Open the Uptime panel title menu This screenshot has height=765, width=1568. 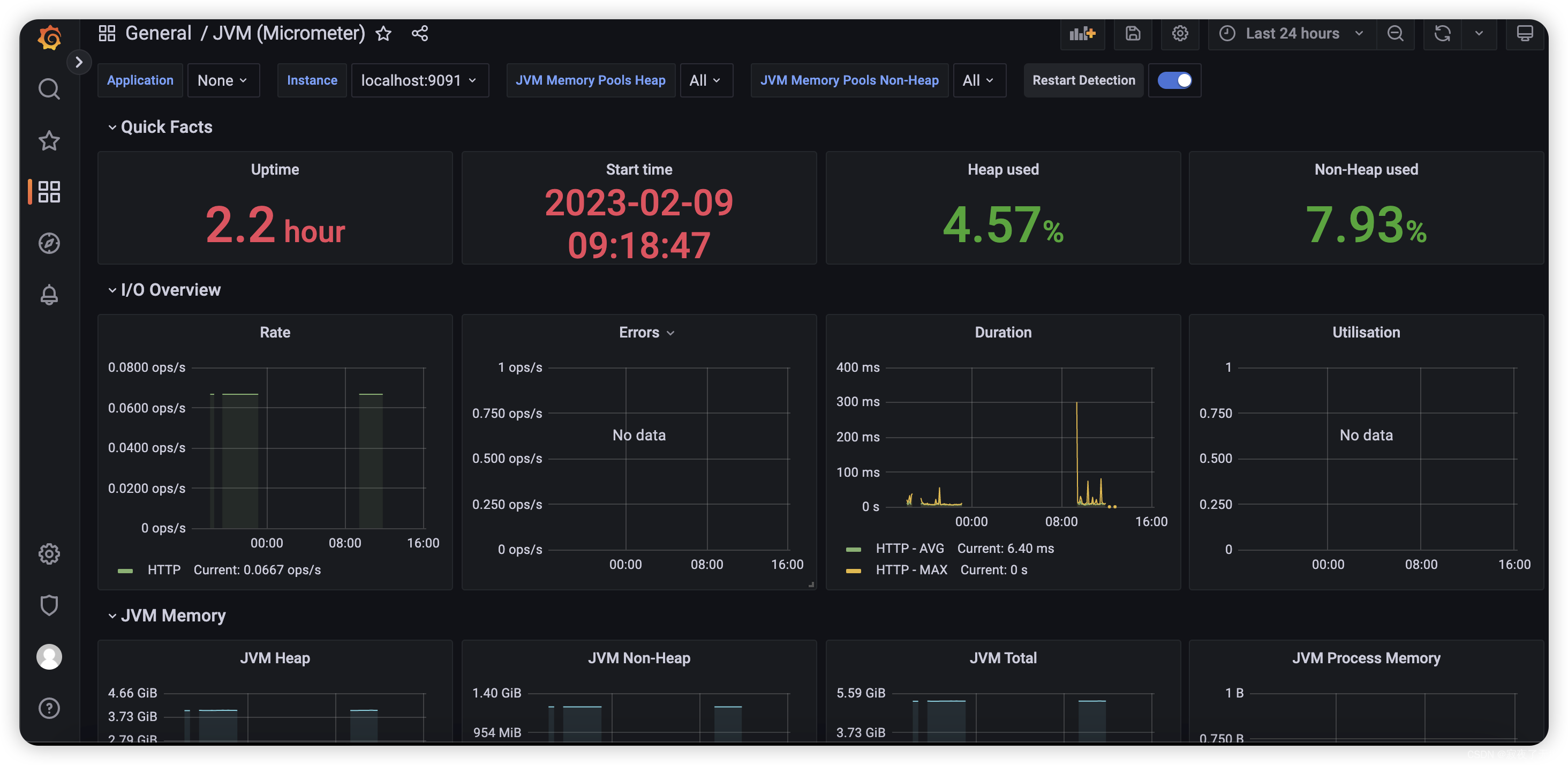[x=275, y=169]
